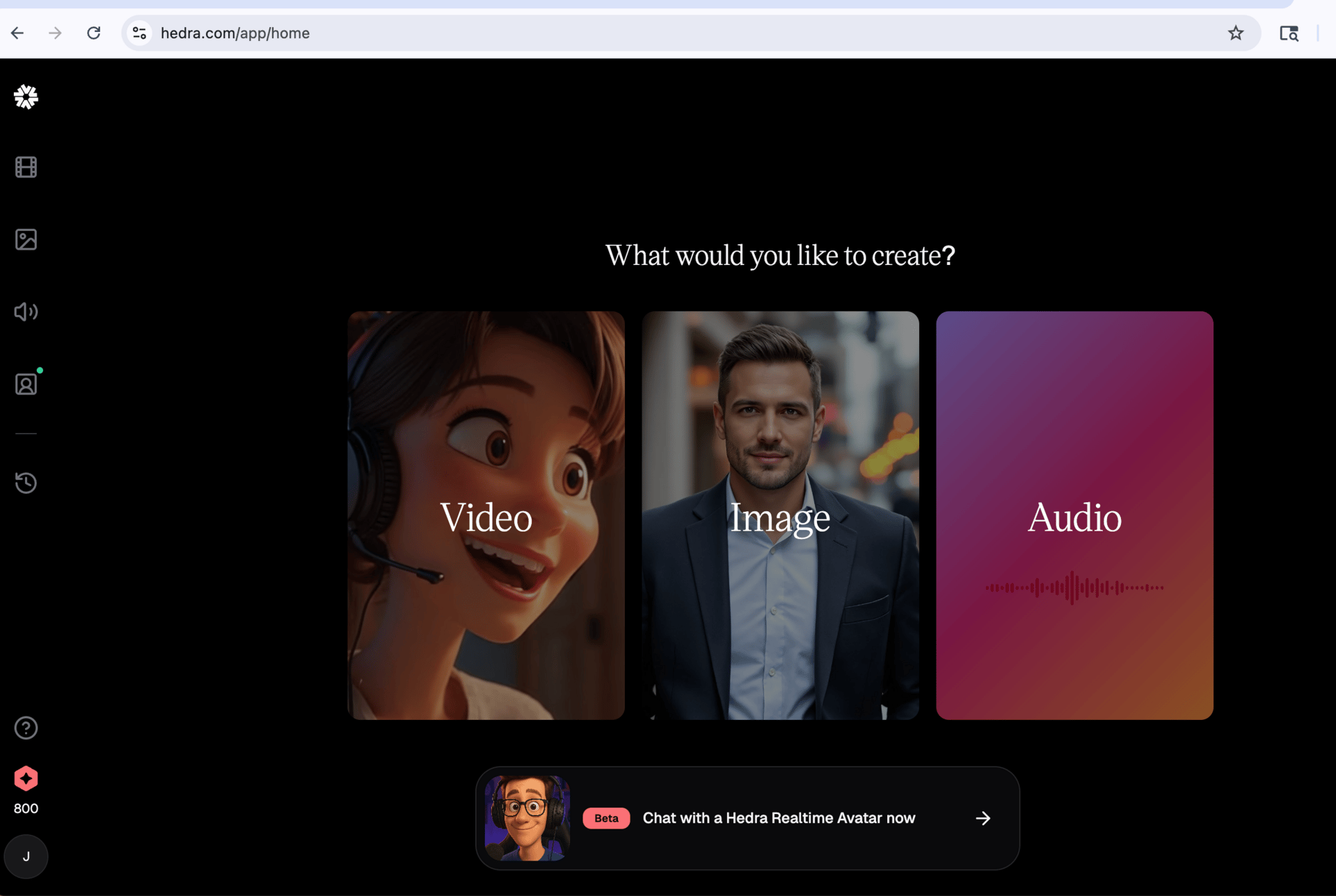Click the pink credits hexagon icon
1336x896 pixels.
[26, 778]
